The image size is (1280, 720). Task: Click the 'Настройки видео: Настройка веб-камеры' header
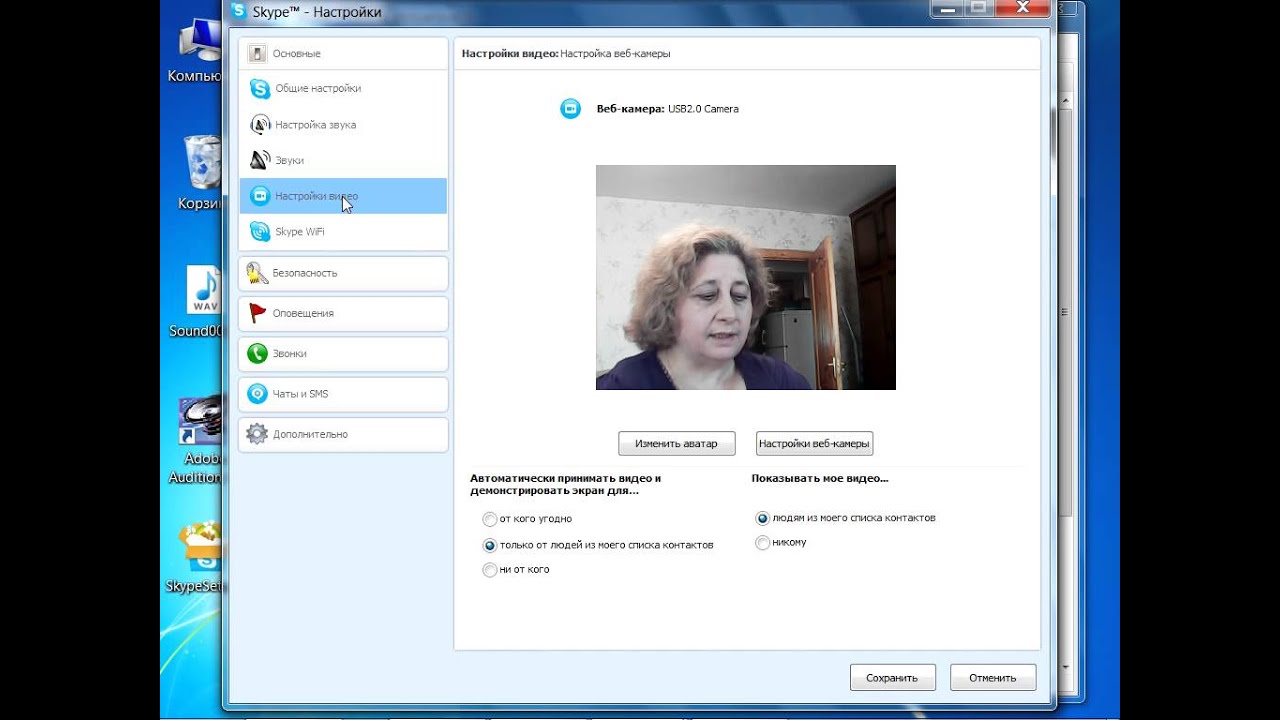point(566,54)
